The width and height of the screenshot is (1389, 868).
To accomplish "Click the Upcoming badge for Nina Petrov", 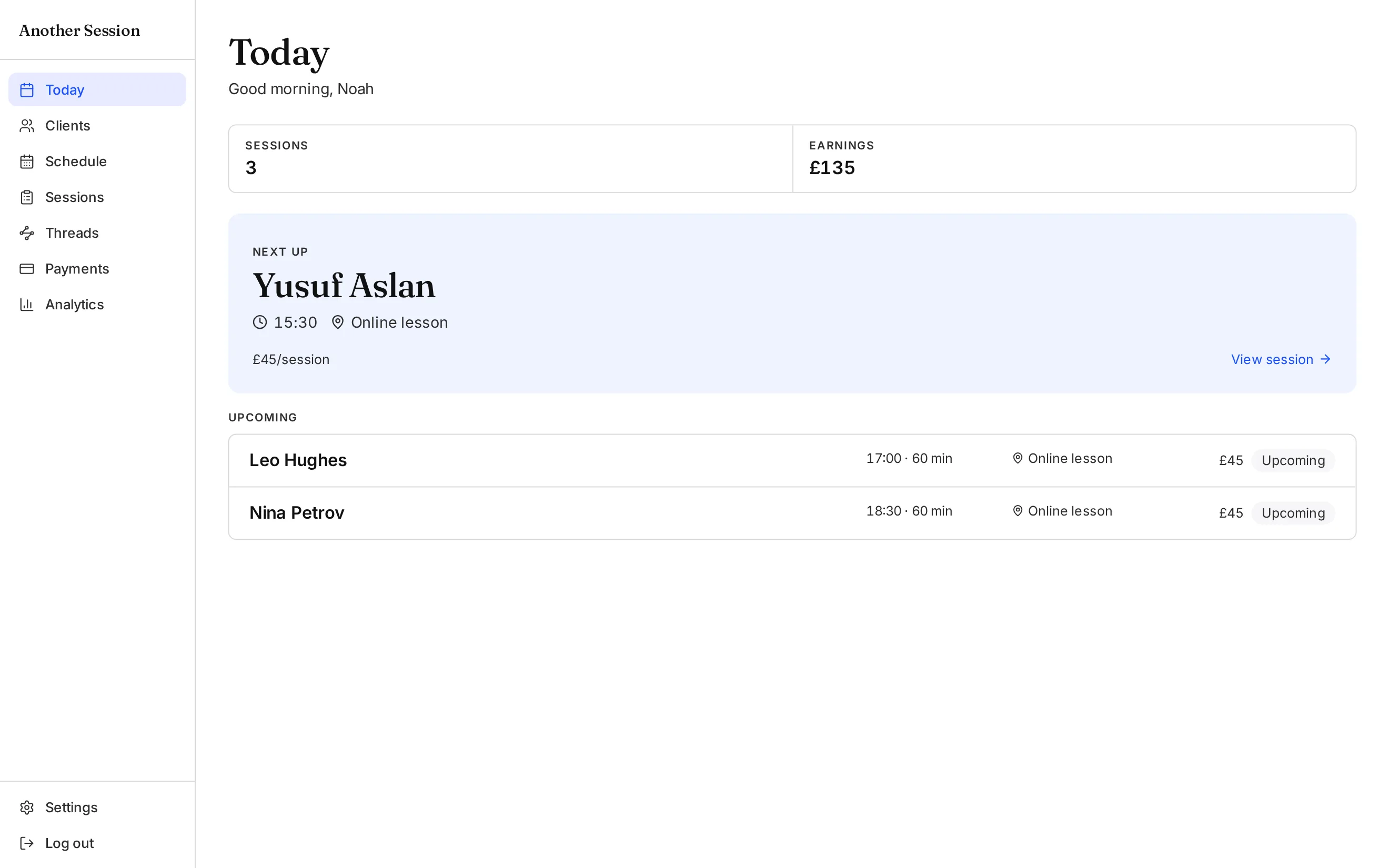I will click(x=1293, y=513).
